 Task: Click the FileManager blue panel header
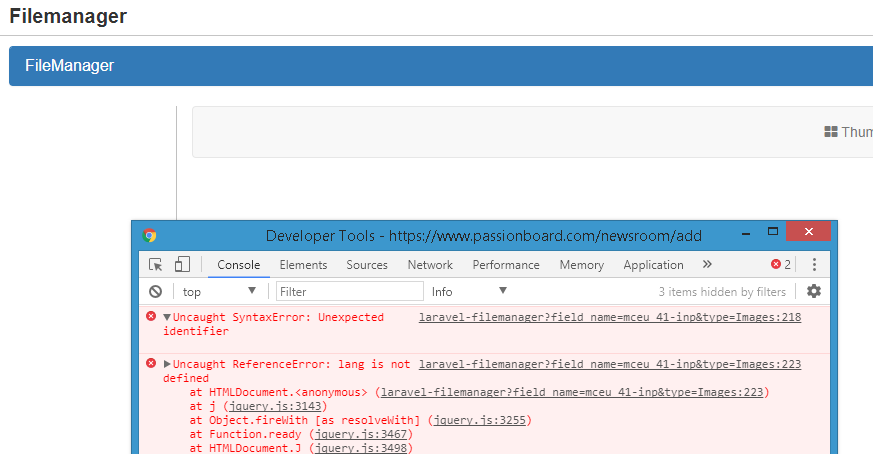[x=441, y=66]
